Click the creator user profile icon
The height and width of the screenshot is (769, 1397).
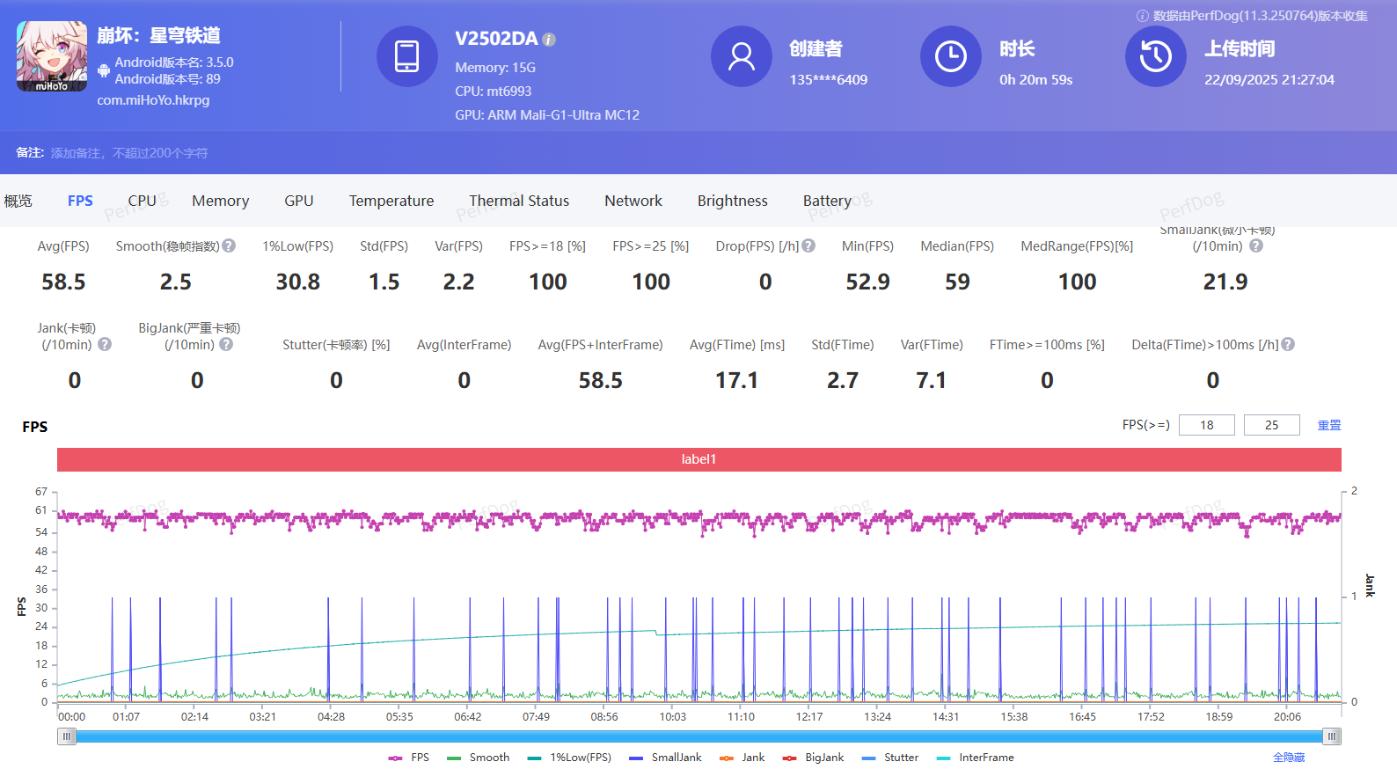point(741,57)
